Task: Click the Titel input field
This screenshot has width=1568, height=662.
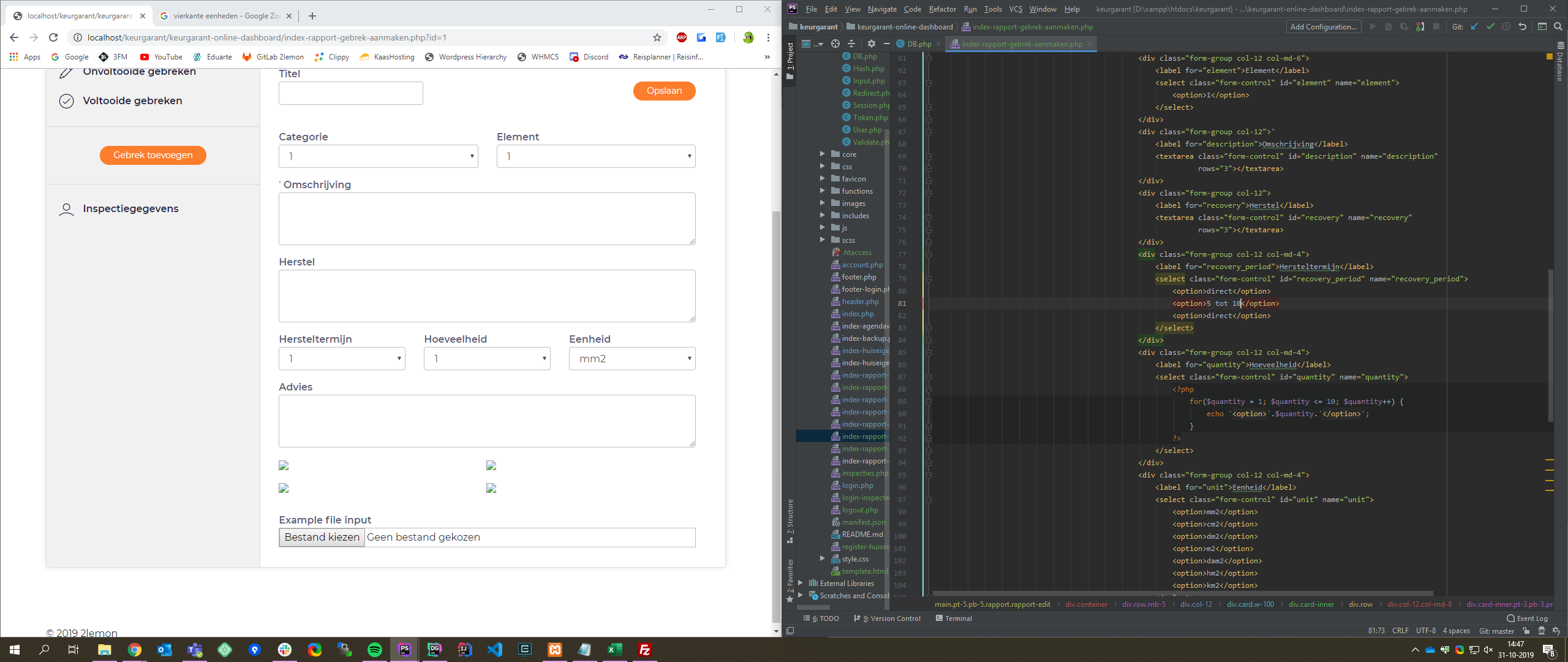Action: click(x=350, y=93)
